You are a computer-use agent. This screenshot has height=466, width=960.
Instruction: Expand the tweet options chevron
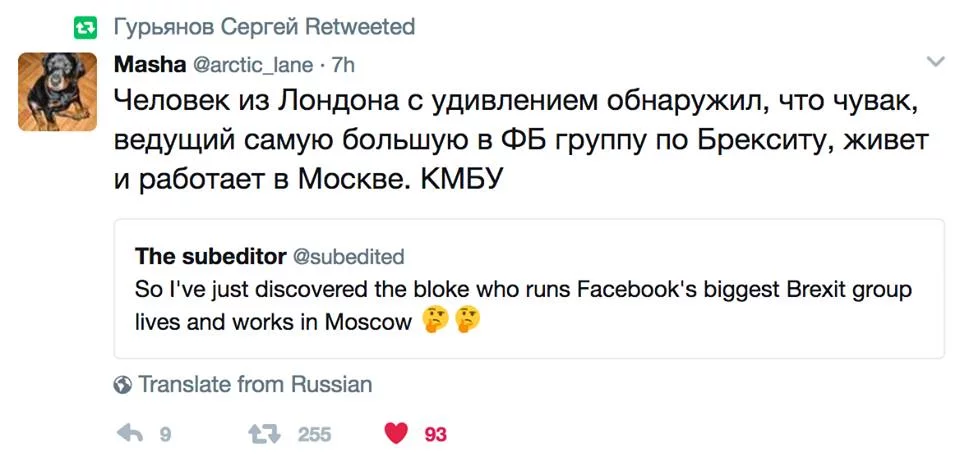tap(936, 63)
